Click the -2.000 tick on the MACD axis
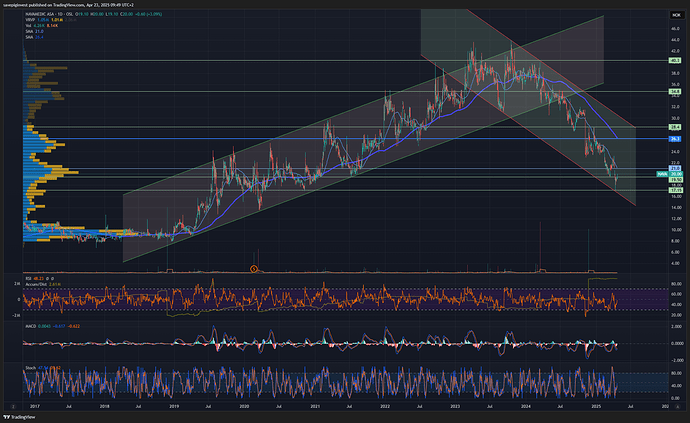This screenshot has height=423, width=690. click(677, 360)
